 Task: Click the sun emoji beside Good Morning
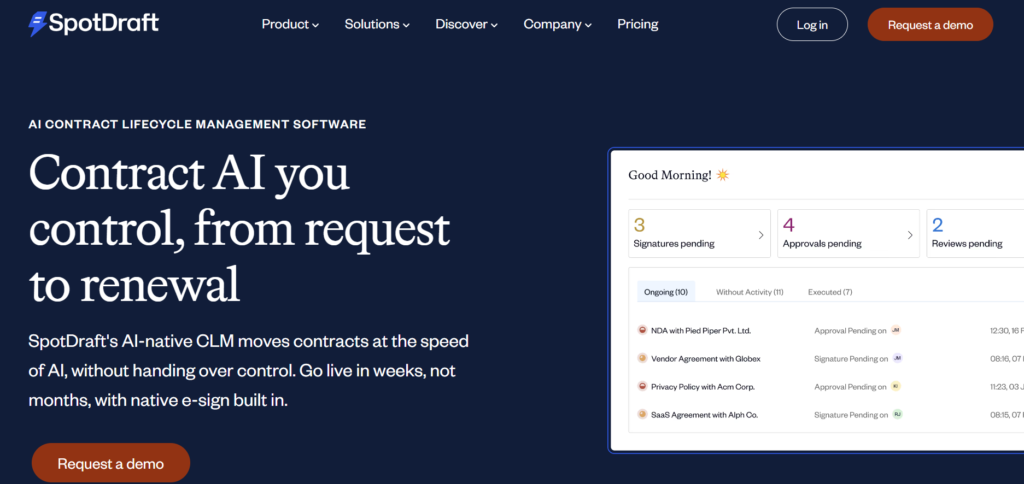coord(722,175)
